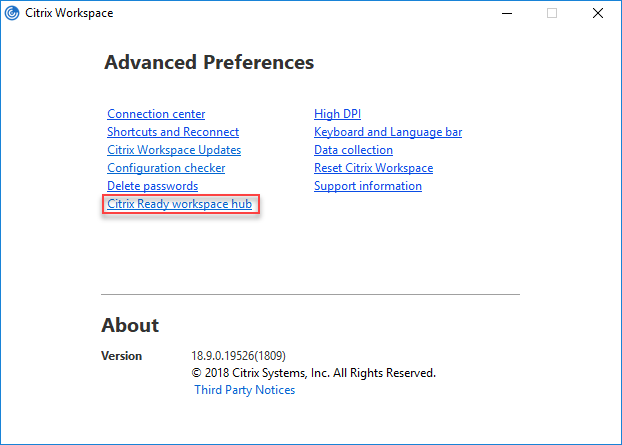Open Keyboard and Language bar settings
Screen dimensions: 622x445
pos(388,132)
